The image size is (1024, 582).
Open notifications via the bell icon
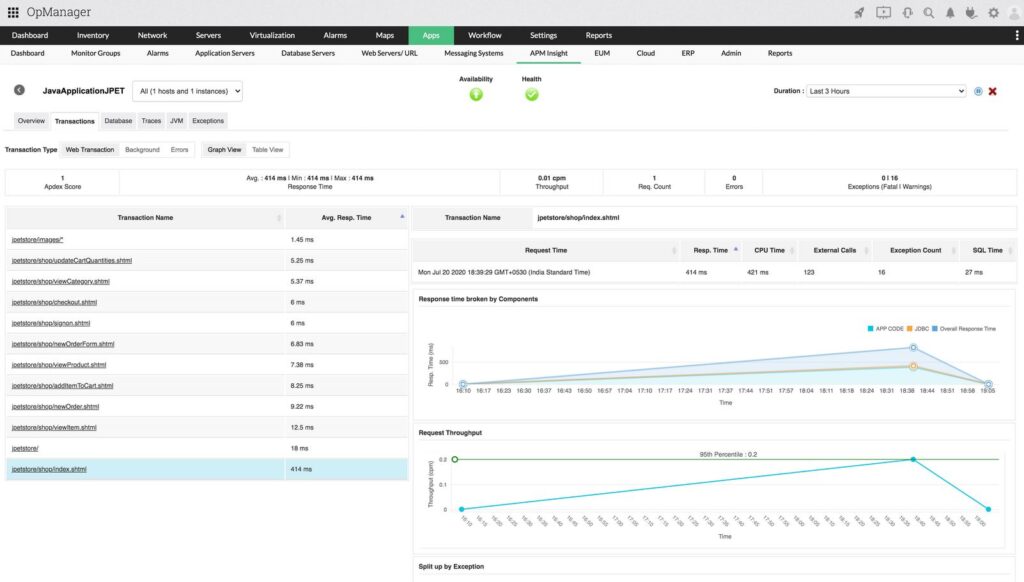(x=950, y=12)
